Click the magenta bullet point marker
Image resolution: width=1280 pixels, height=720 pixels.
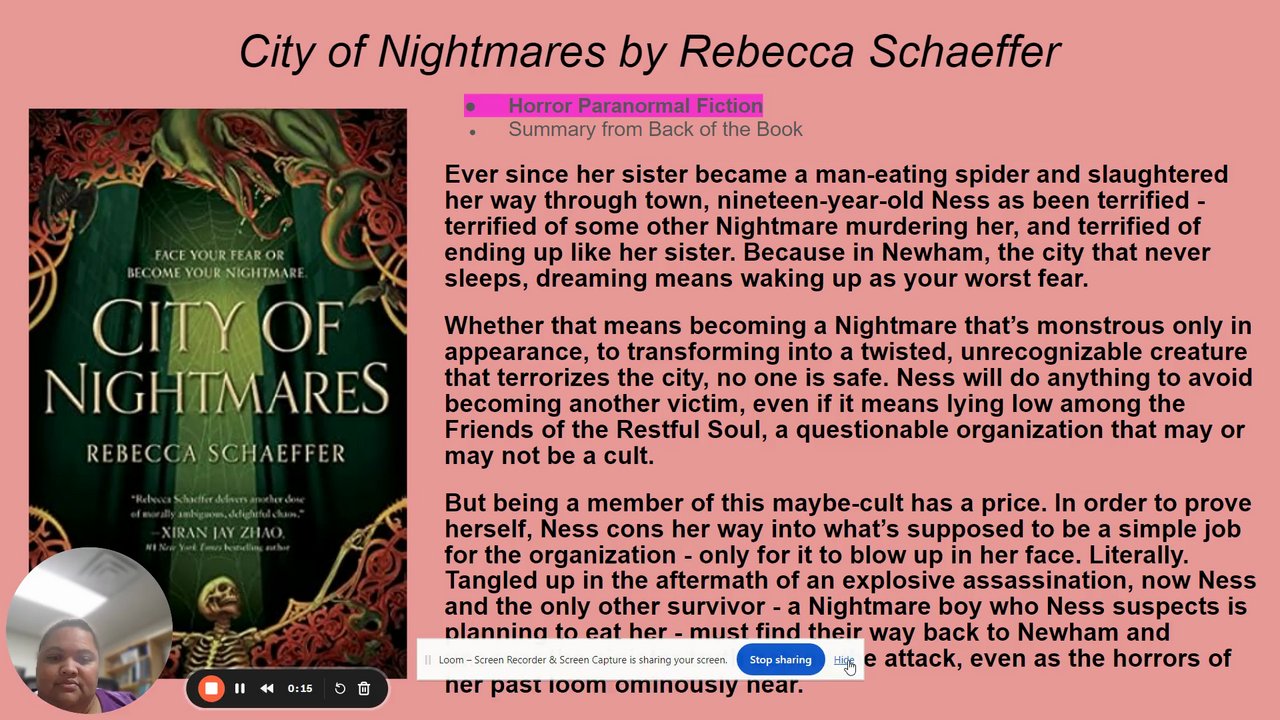pyautogui.click(x=470, y=106)
